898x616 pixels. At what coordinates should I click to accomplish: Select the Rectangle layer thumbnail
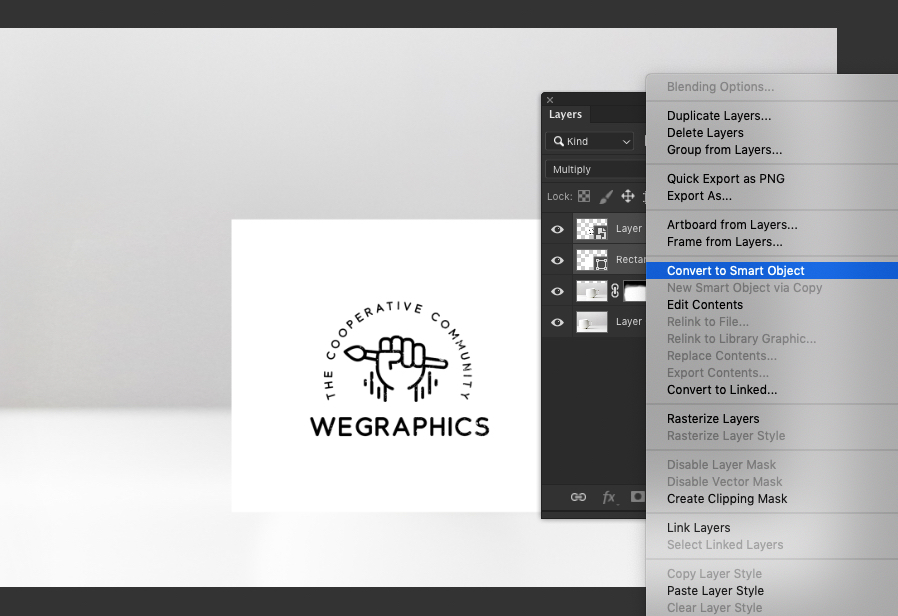(592, 260)
